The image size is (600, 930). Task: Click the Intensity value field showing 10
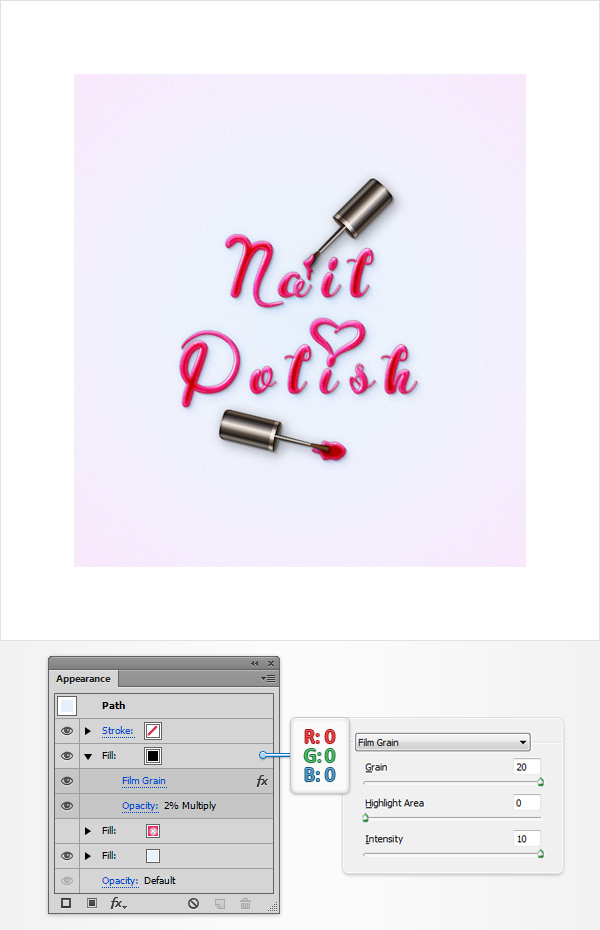[526, 839]
